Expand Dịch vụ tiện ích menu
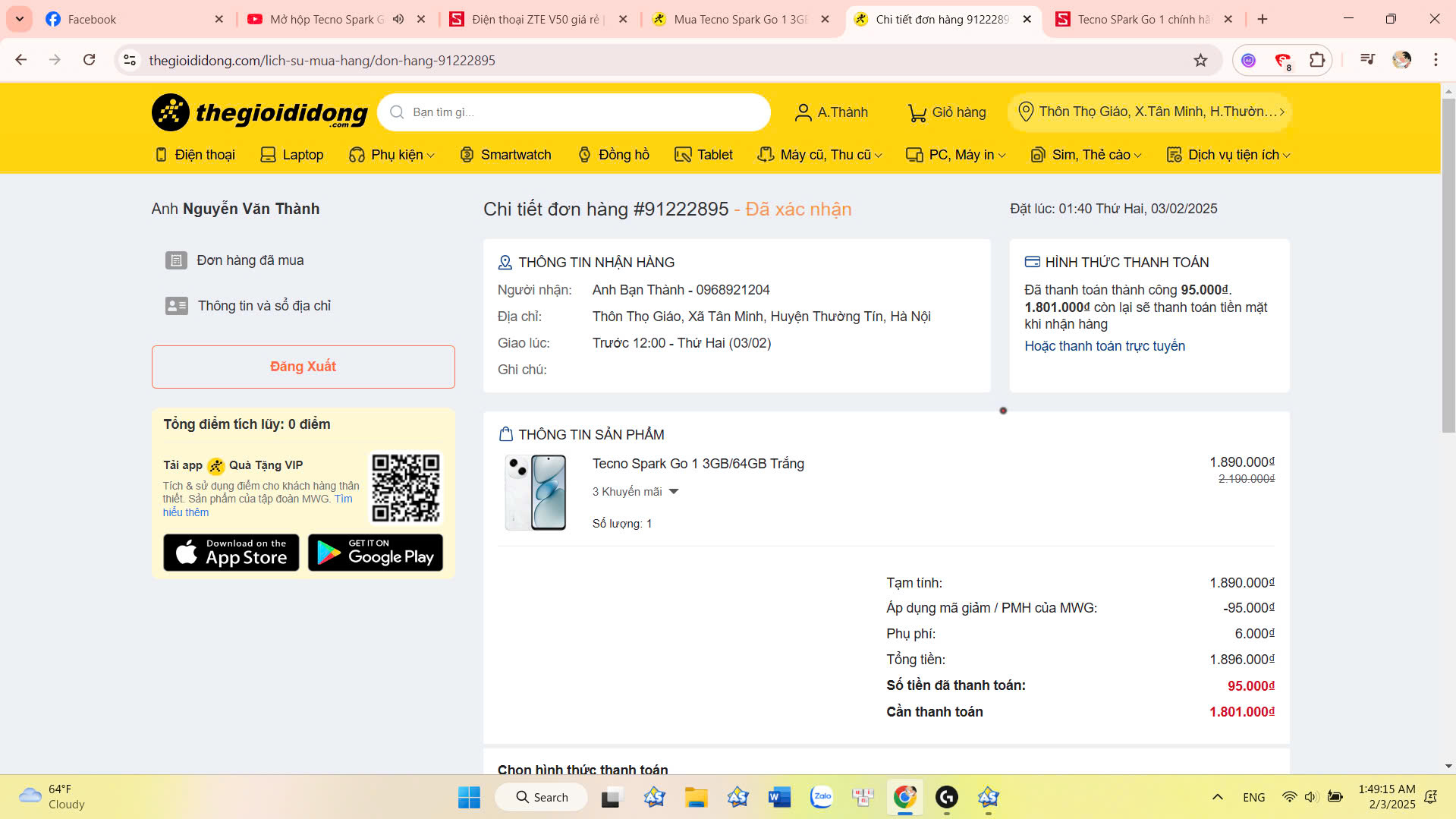 click(x=1228, y=155)
